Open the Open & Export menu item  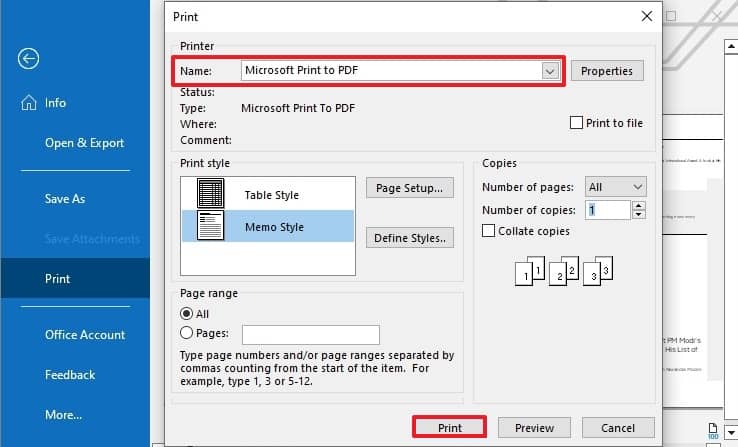[x=85, y=143]
